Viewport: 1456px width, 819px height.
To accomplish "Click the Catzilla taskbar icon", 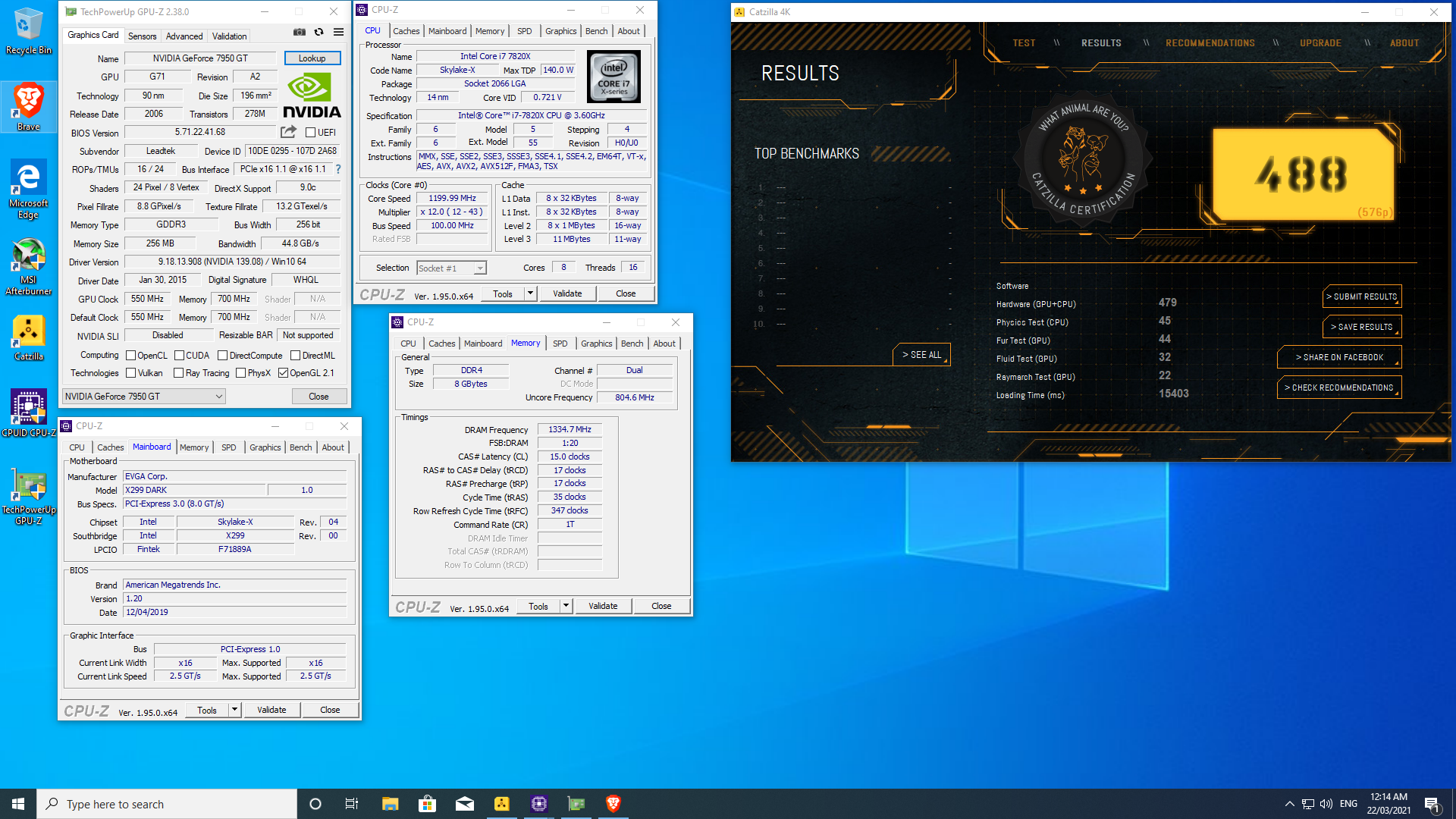I will 502,804.
